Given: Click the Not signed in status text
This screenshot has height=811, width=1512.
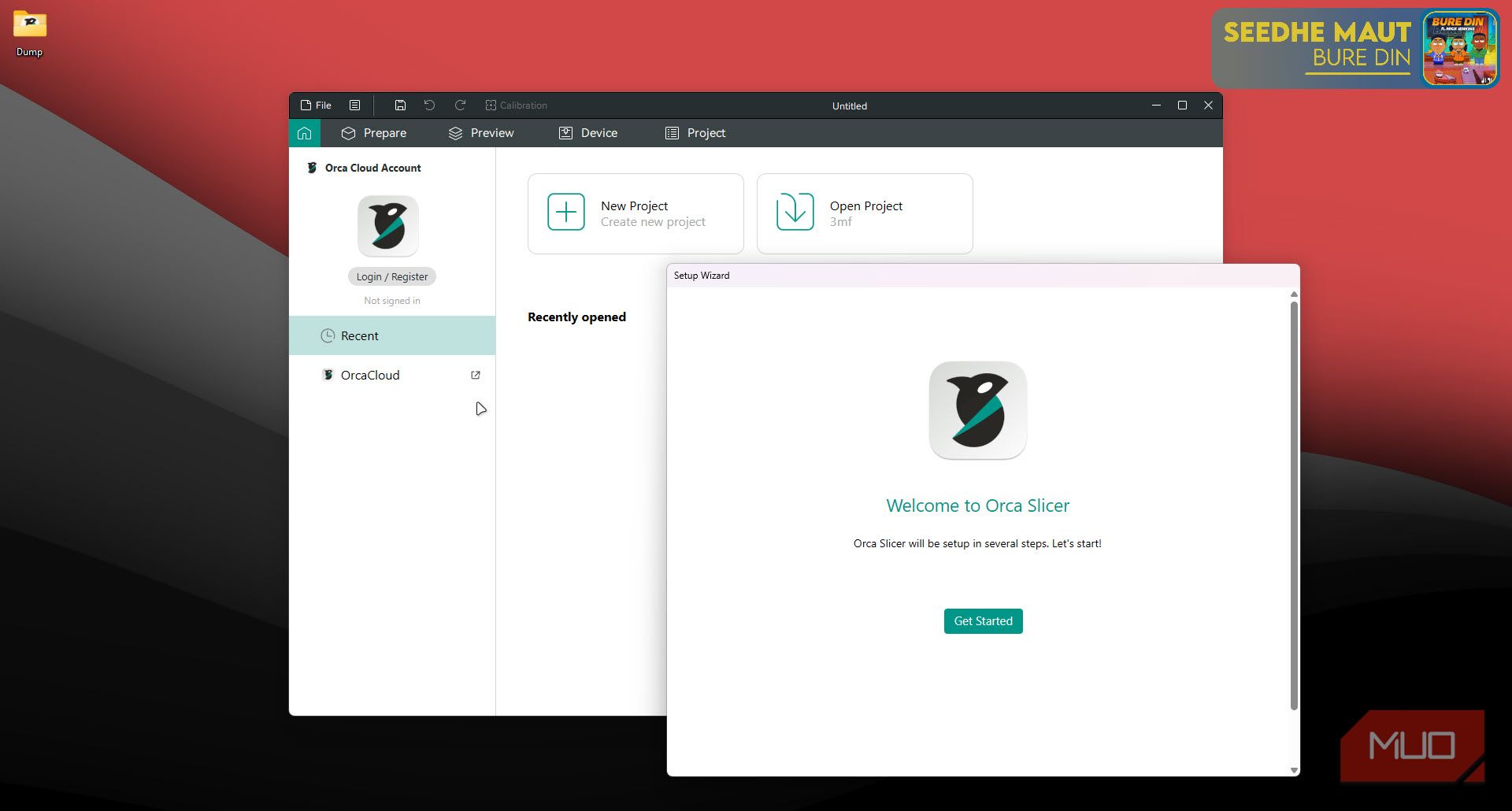Looking at the screenshot, I should (x=392, y=301).
